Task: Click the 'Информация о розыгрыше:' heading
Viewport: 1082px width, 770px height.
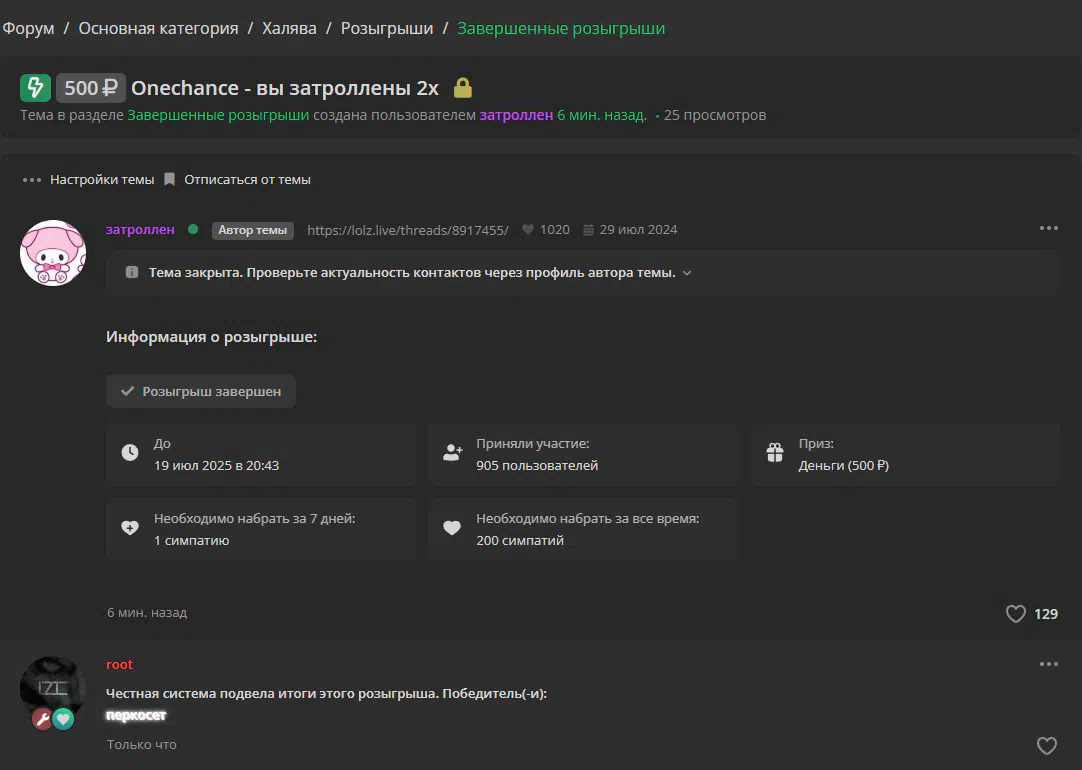Action: point(211,337)
